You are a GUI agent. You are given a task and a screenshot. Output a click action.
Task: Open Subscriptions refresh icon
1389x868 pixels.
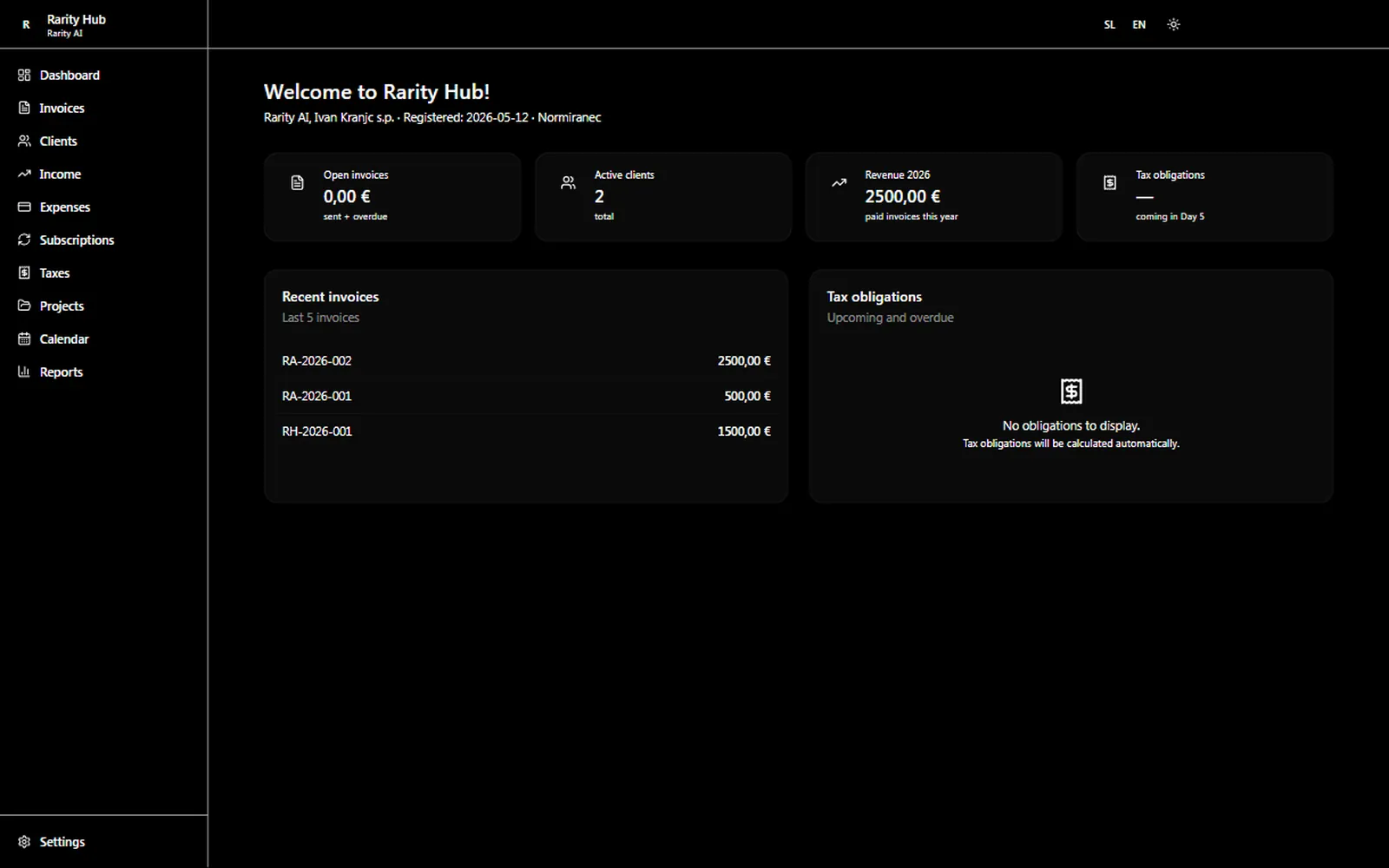(24, 240)
